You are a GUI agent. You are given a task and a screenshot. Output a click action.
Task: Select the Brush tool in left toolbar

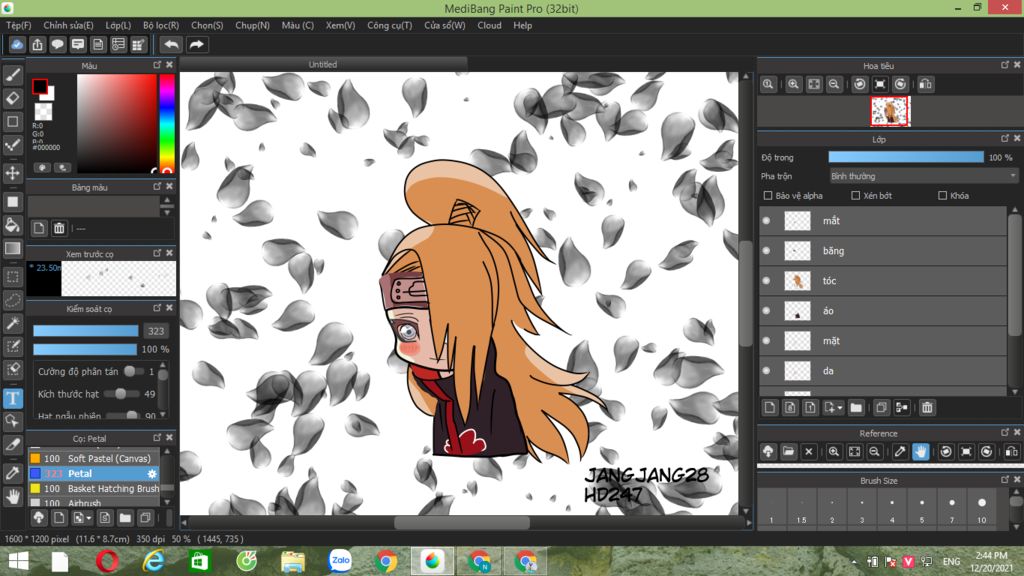[x=12, y=76]
